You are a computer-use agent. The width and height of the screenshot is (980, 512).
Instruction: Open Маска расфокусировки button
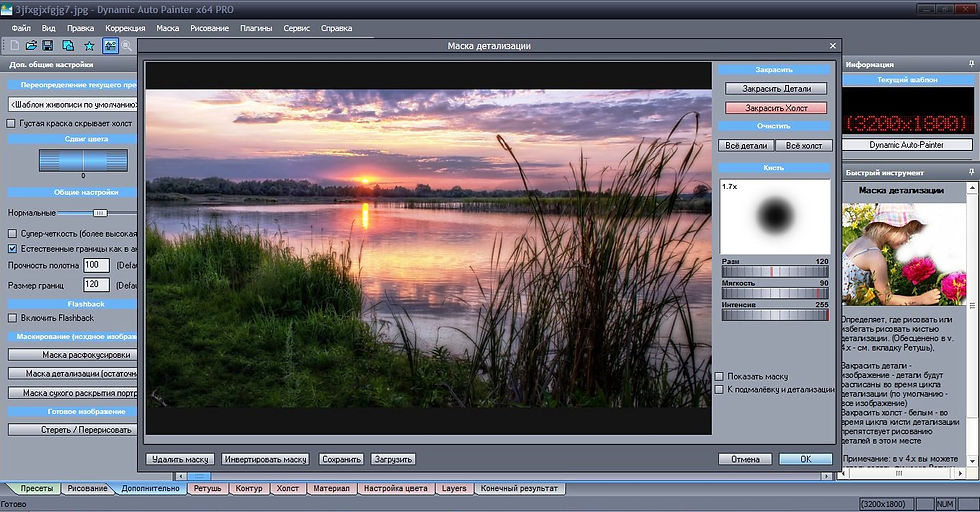72,354
